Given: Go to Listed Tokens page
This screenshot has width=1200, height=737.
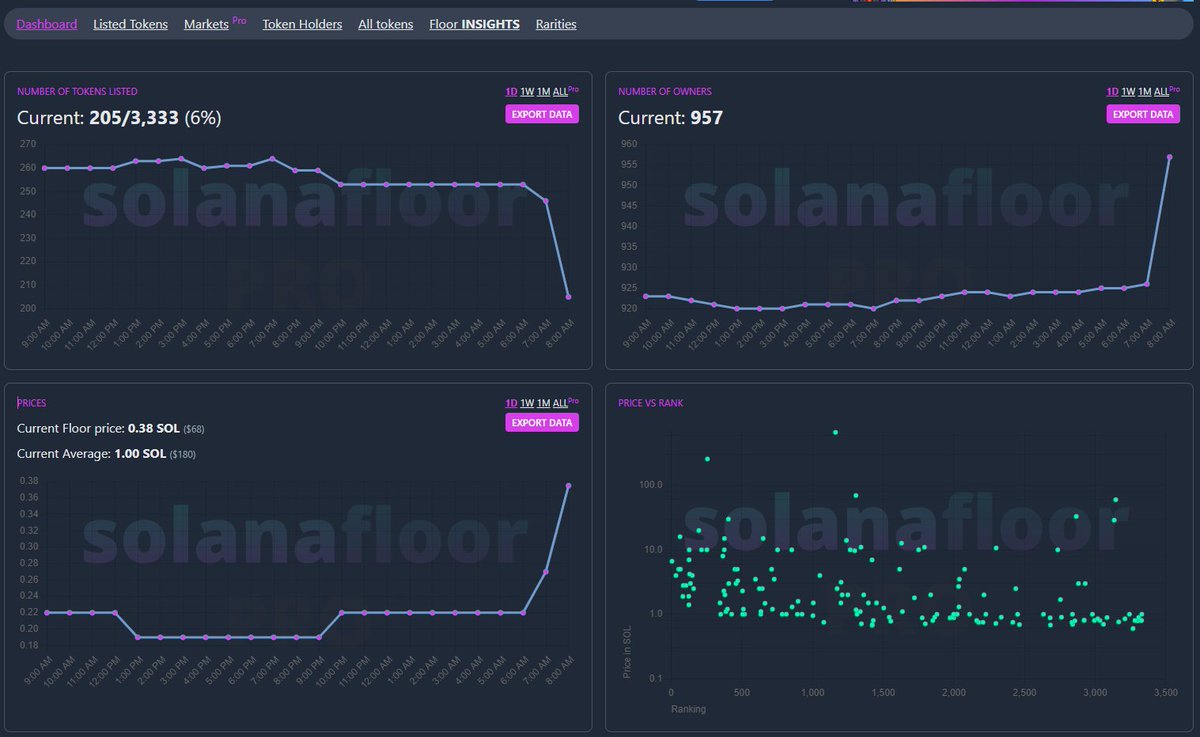Looking at the screenshot, I should 131,24.
